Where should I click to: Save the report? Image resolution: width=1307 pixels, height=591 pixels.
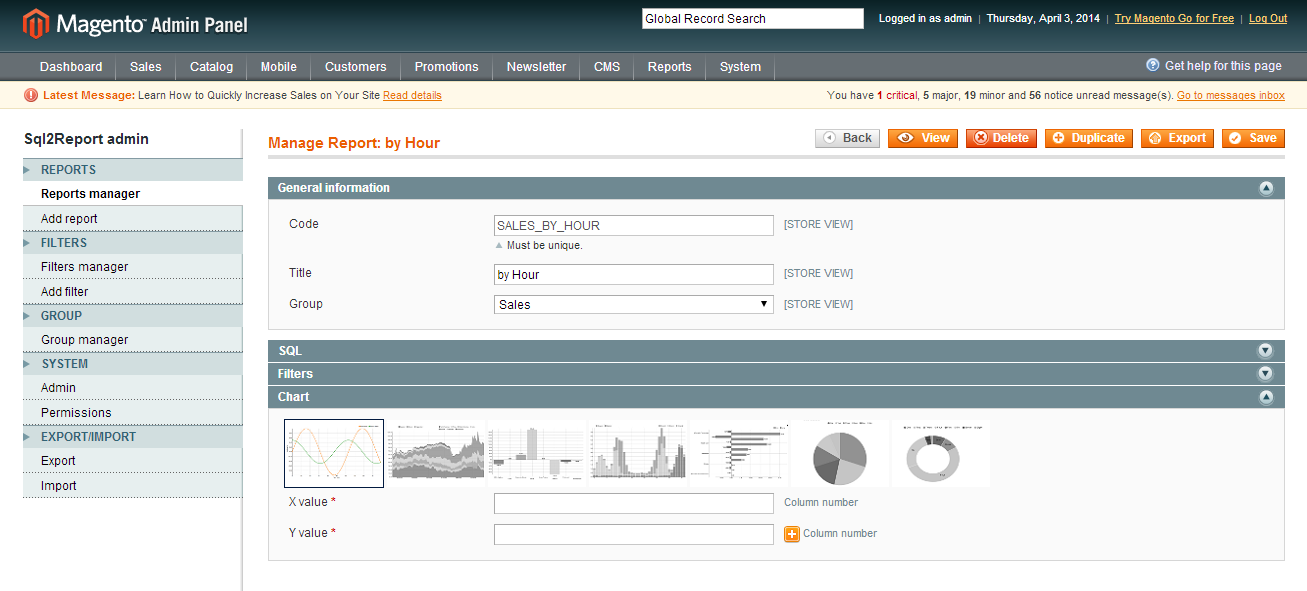coord(1253,138)
